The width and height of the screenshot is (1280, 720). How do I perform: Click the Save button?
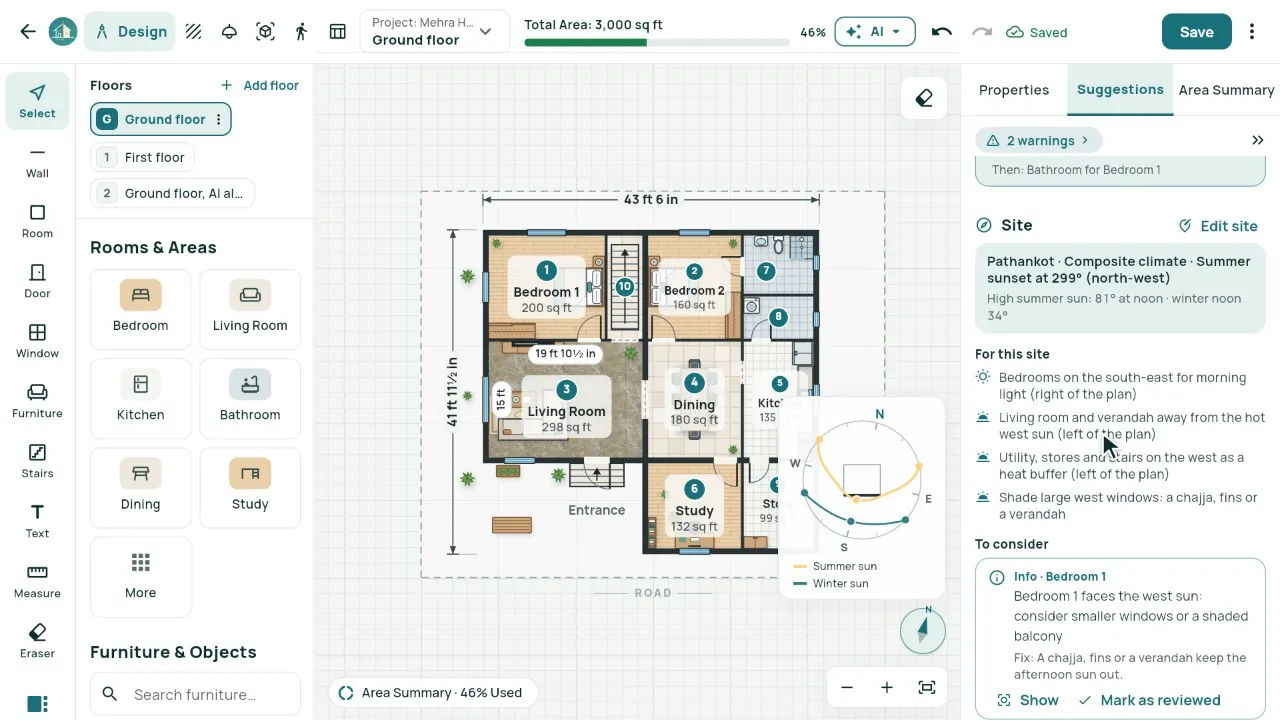(x=1196, y=32)
